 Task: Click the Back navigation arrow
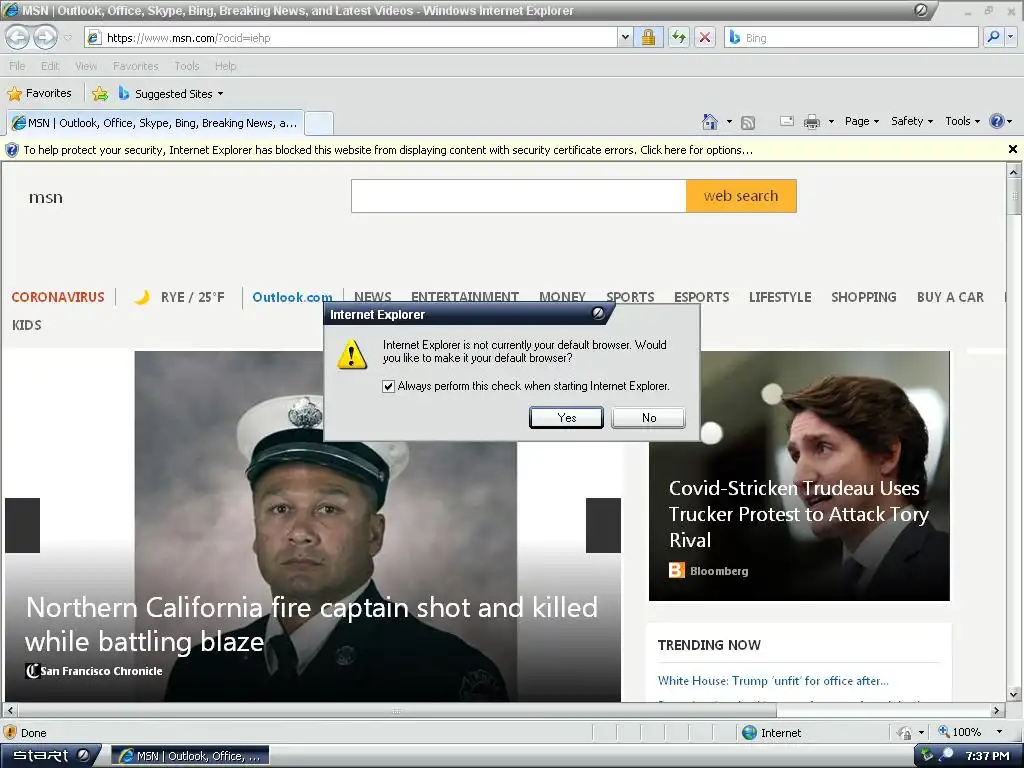(18, 37)
